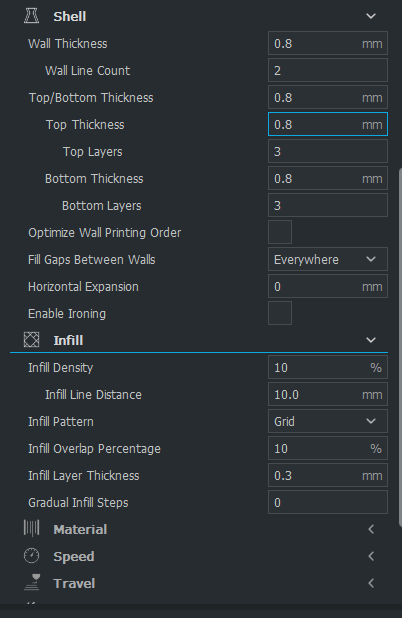Collapse the Shell section chevron
This screenshot has width=402, height=618.
[371, 16]
